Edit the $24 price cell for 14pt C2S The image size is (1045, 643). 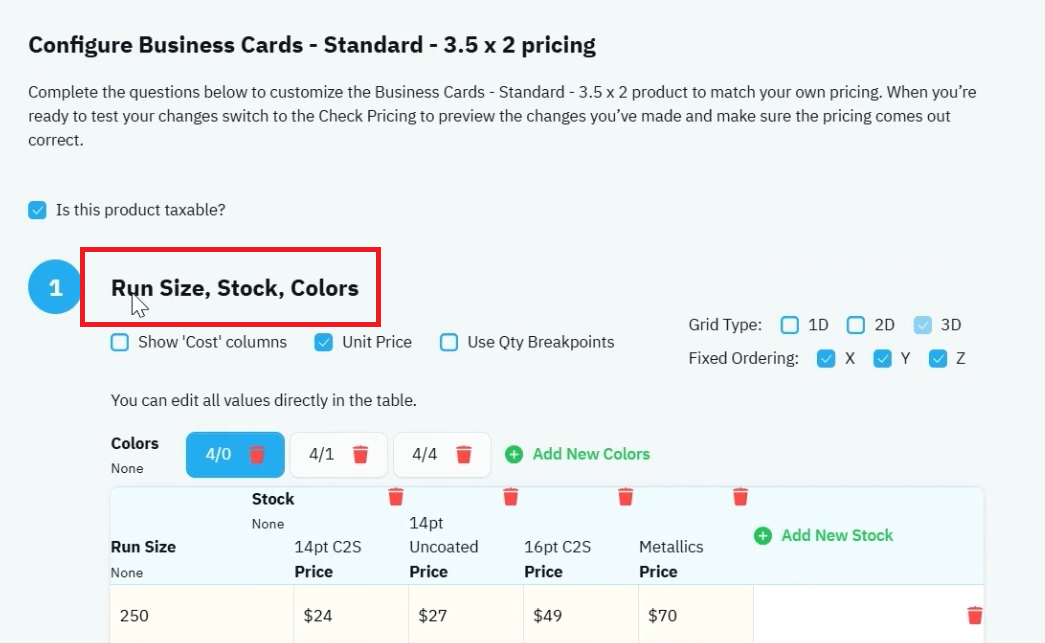coord(351,615)
